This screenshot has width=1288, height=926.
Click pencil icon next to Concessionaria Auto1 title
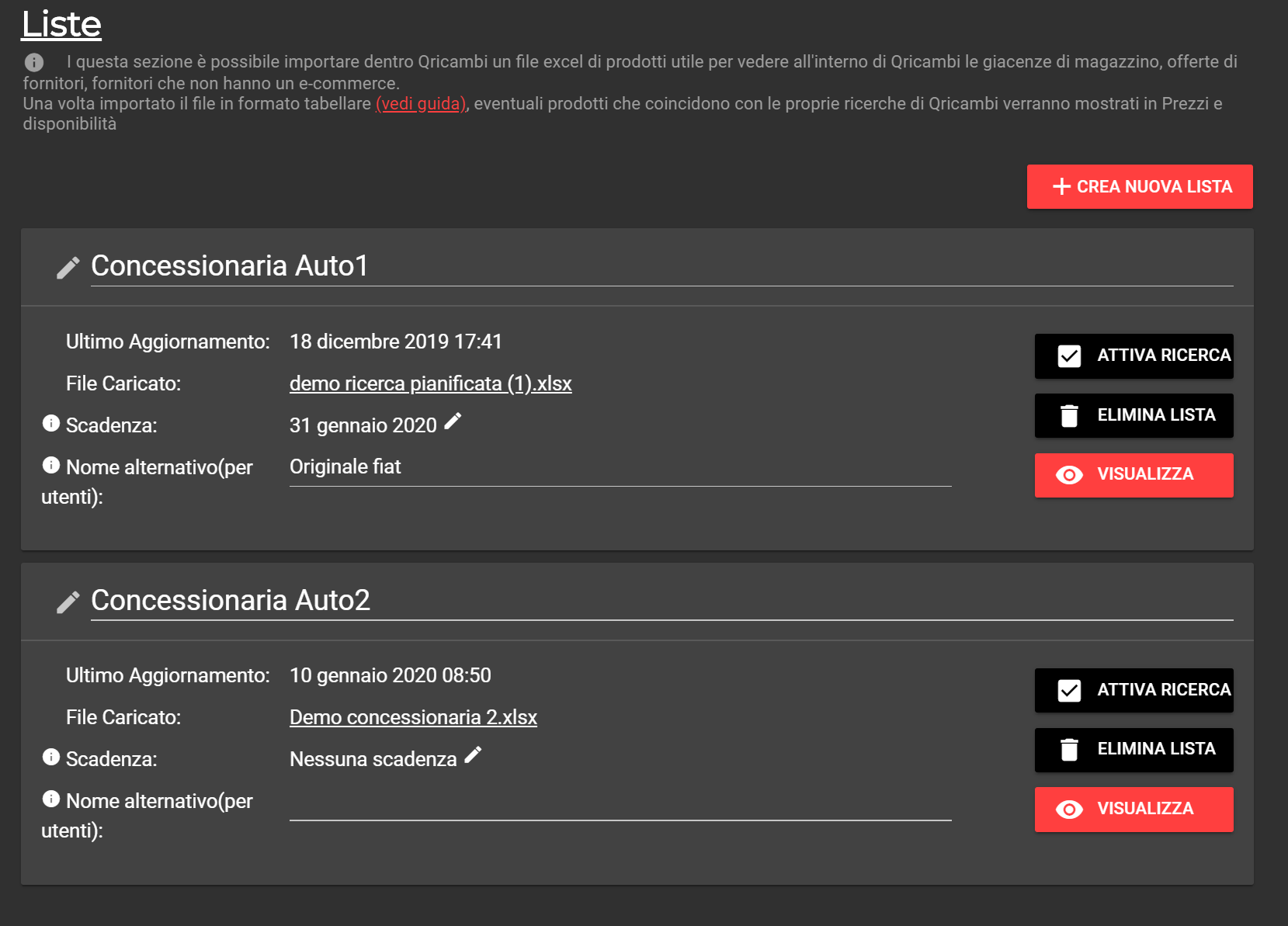pos(68,268)
